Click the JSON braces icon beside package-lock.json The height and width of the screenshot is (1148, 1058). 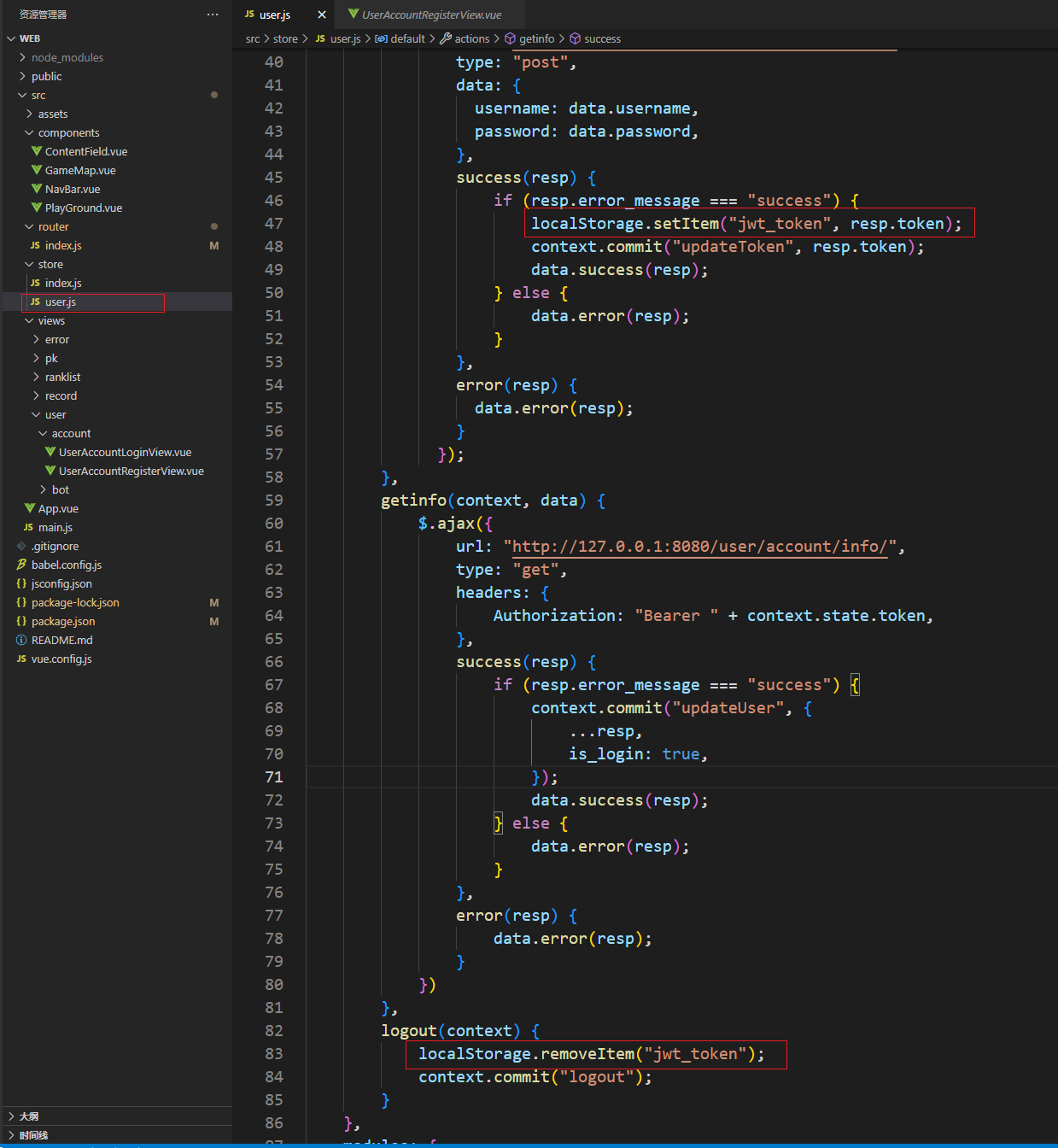pos(21,602)
